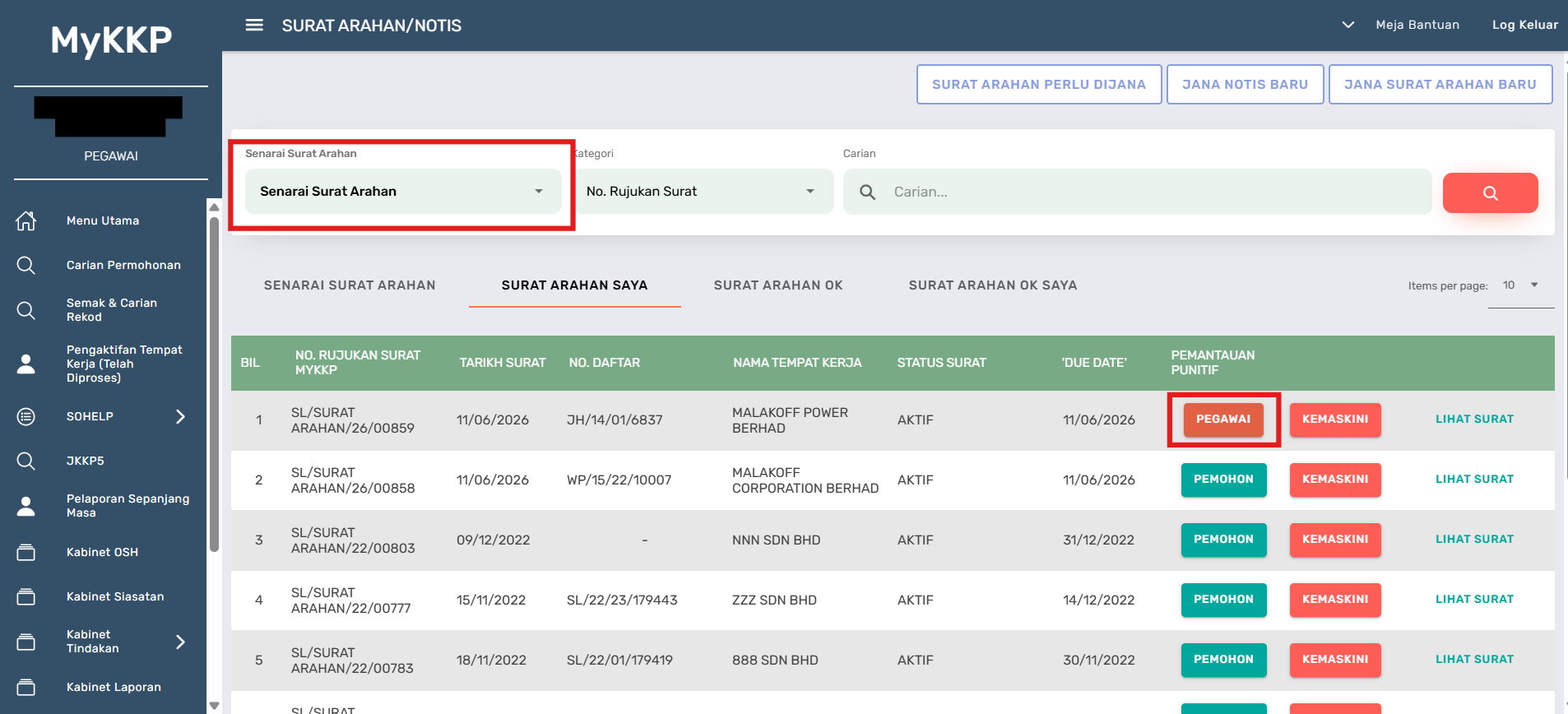Click the Kabinet OSH drawer icon
This screenshot has width=1568, height=714.
pyautogui.click(x=26, y=552)
